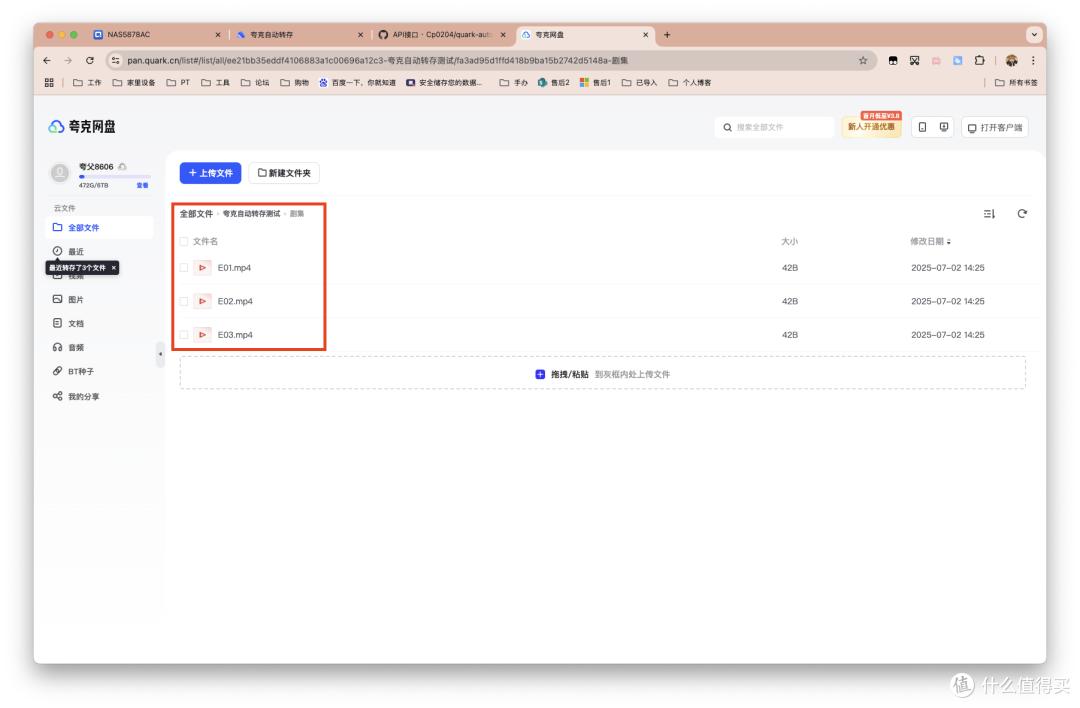Click the desktop download icon beside phone icon

click(943, 127)
